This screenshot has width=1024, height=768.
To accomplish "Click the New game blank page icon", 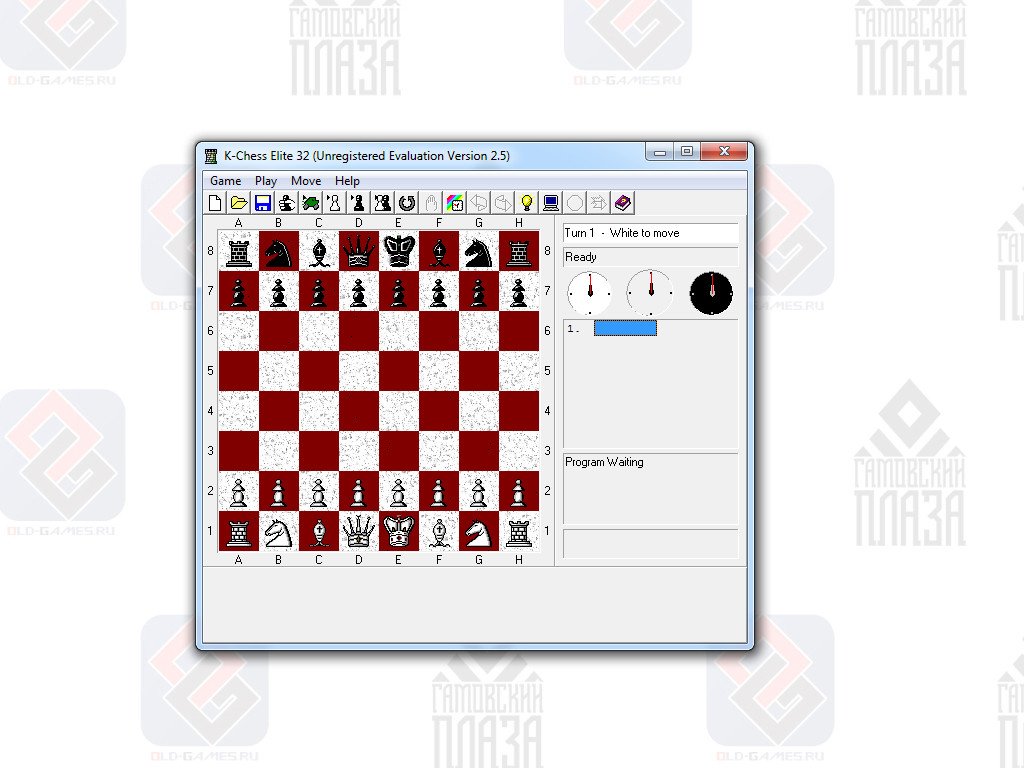I will point(215,203).
